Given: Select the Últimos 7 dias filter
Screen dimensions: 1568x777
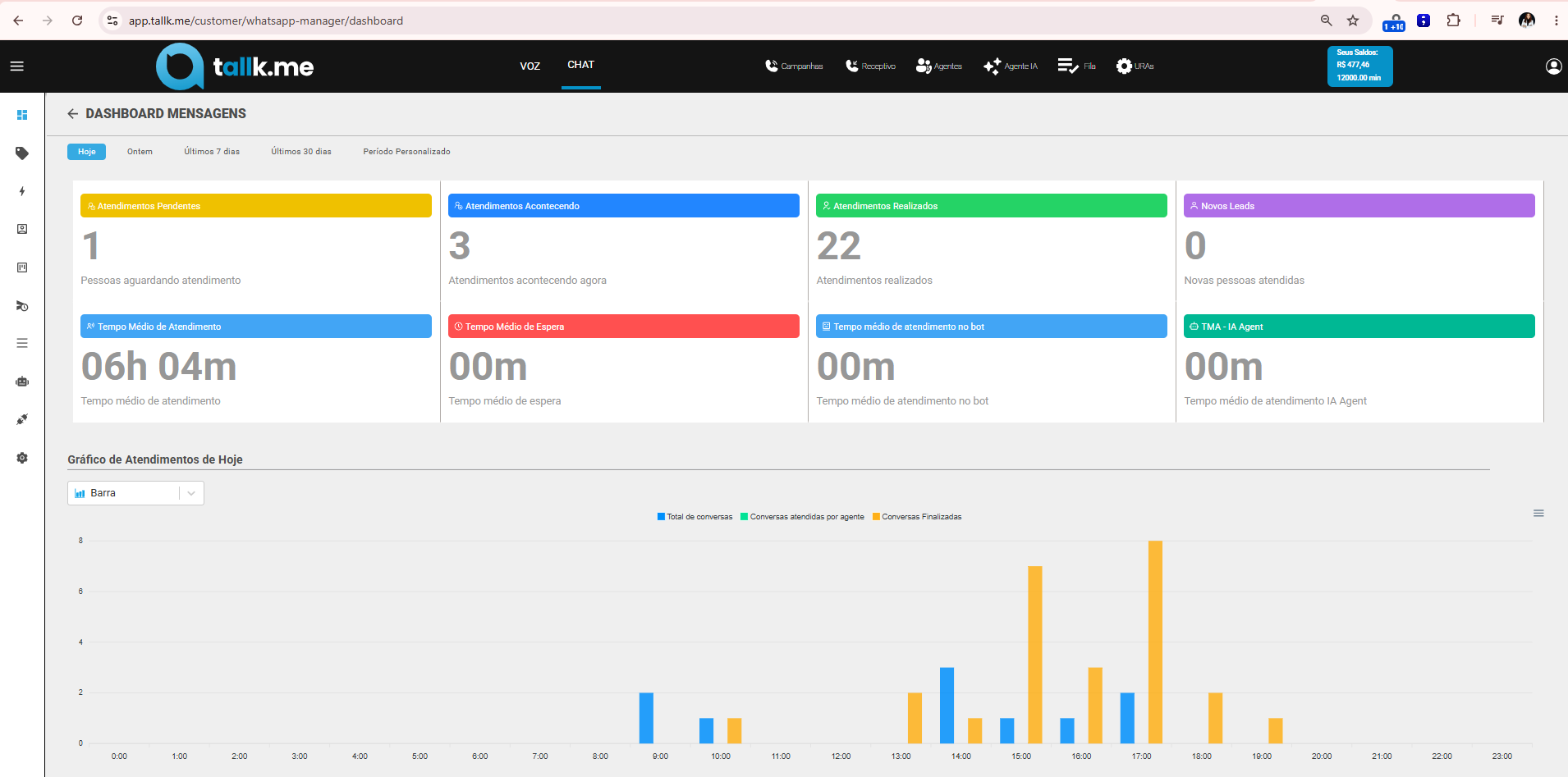Looking at the screenshot, I should pos(212,152).
